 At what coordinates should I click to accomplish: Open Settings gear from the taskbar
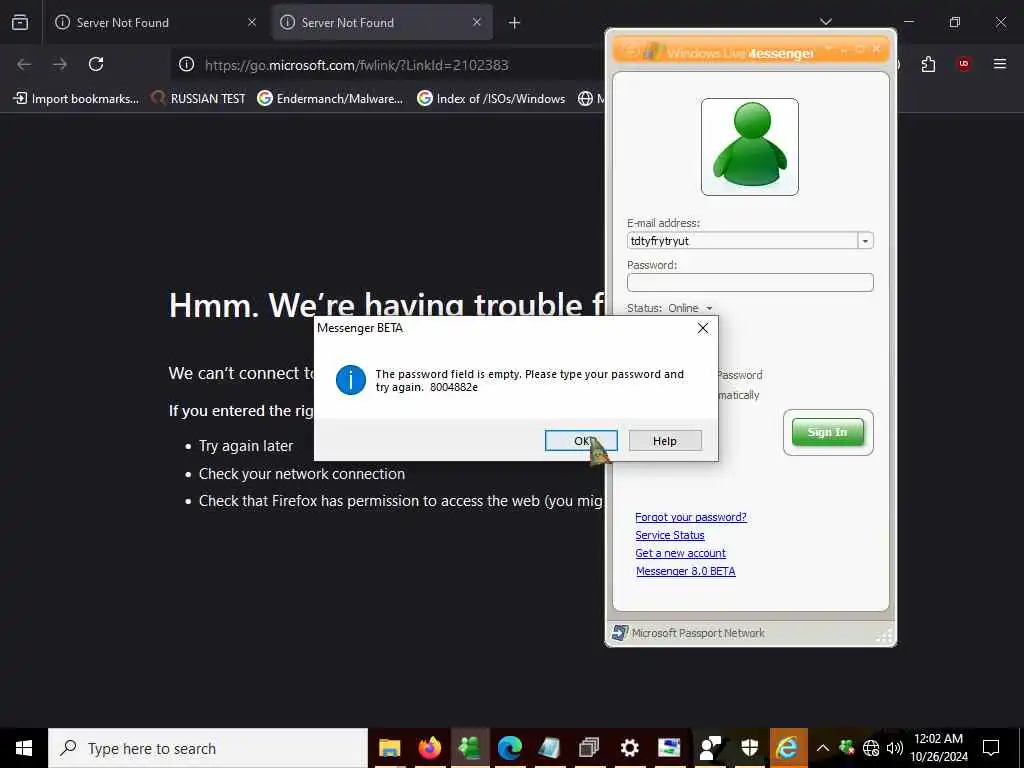tap(630, 748)
